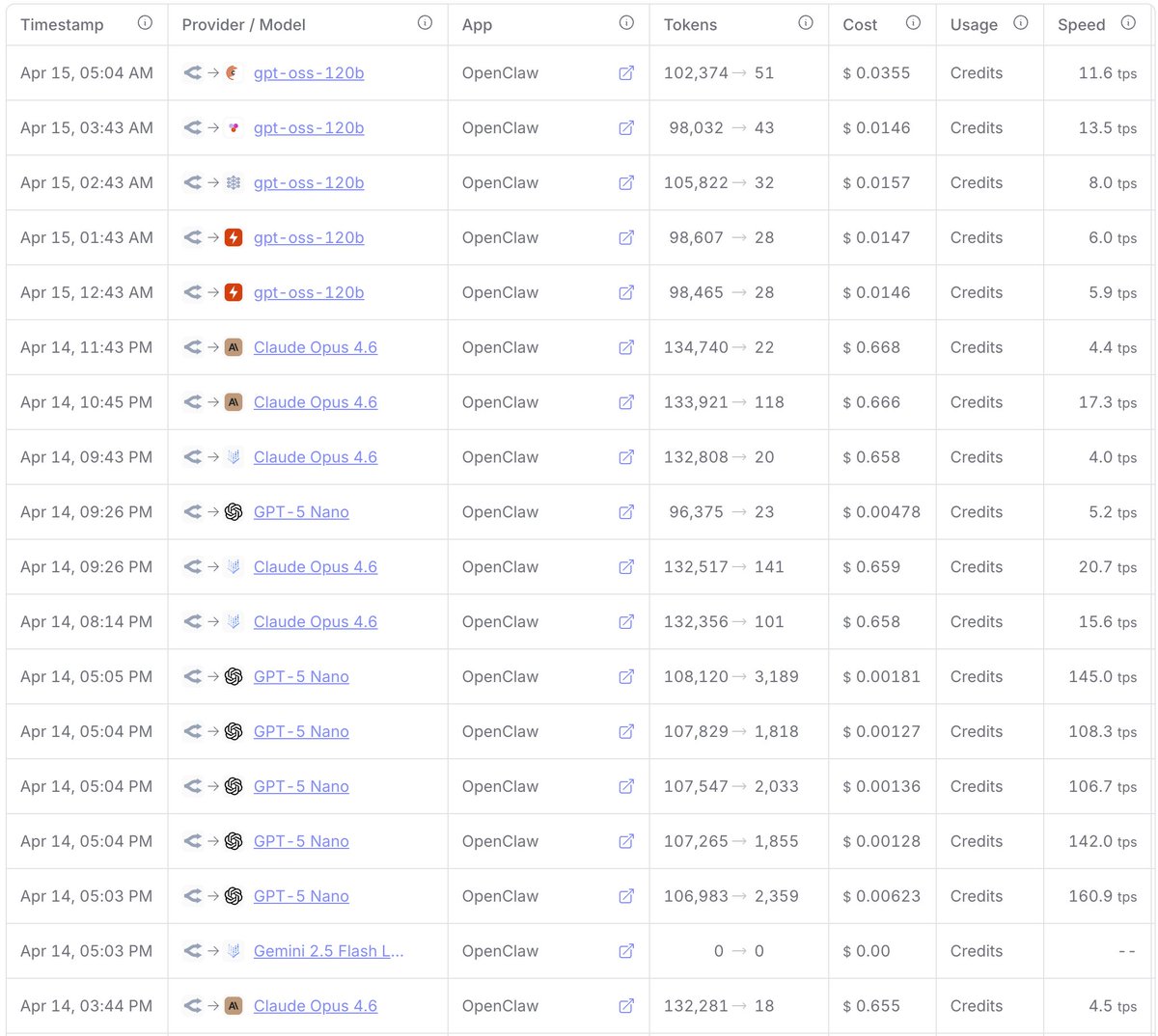Open the Gemini 2.5 Flash L... model link
The height and width of the screenshot is (1036, 1158).
click(329, 952)
